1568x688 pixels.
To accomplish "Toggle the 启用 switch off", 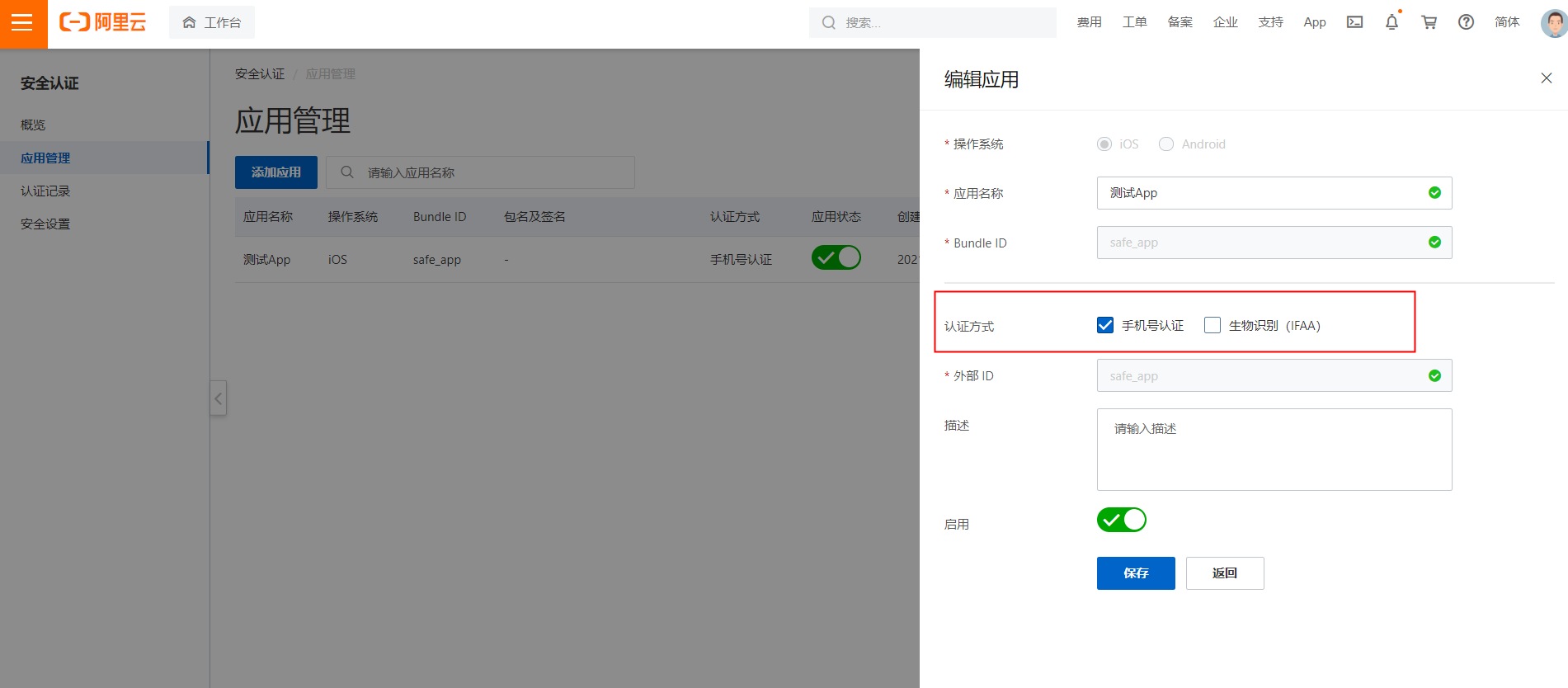I will (x=1121, y=520).
